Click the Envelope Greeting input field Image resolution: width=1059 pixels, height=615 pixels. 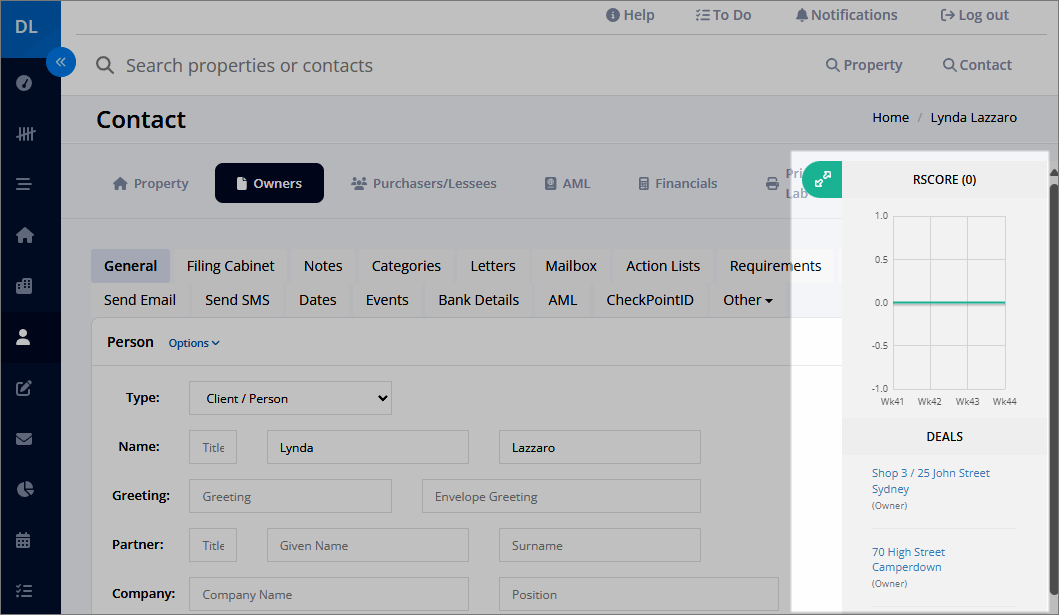click(x=561, y=496)
